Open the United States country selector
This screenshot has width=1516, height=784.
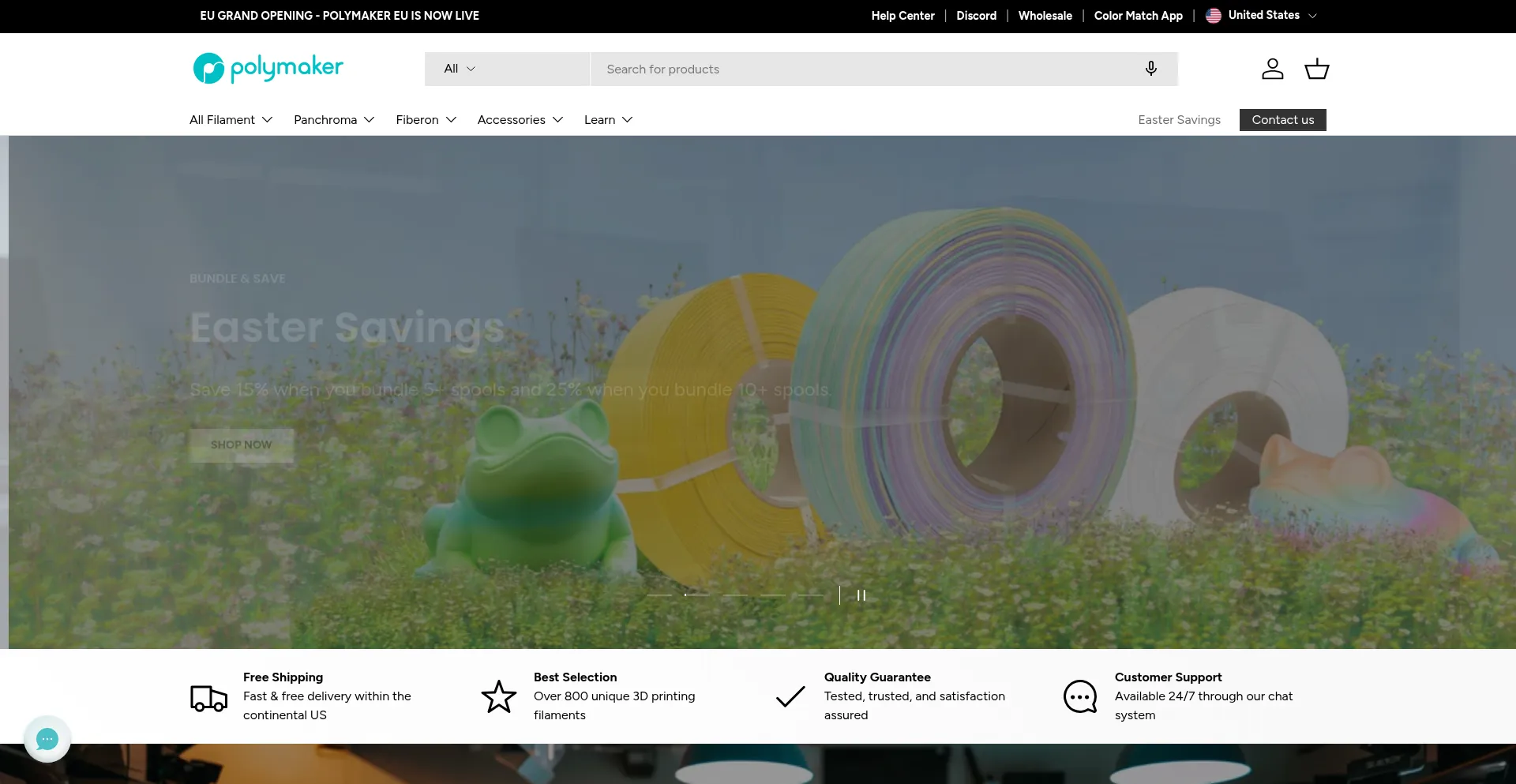point(1262,16)
